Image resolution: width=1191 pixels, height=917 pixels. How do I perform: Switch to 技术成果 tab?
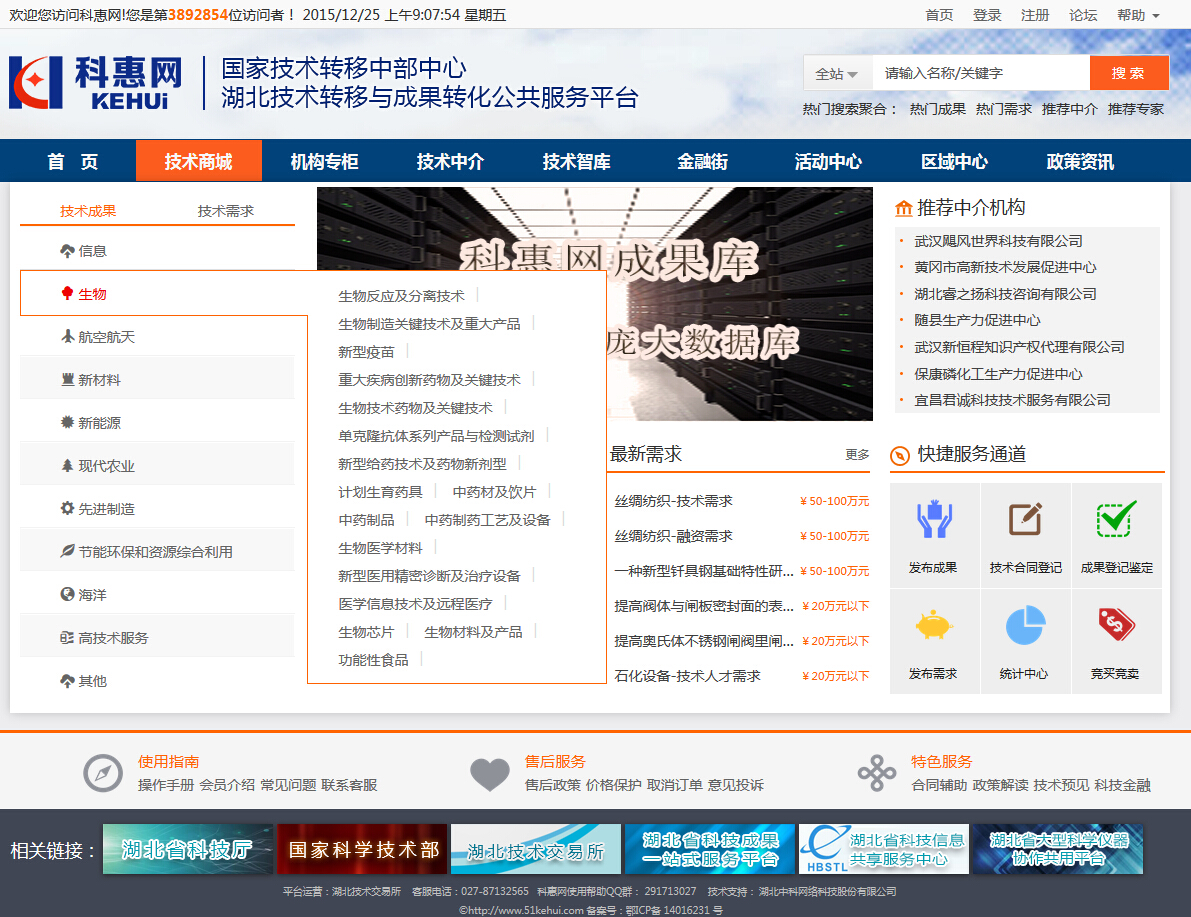[88, 210]
